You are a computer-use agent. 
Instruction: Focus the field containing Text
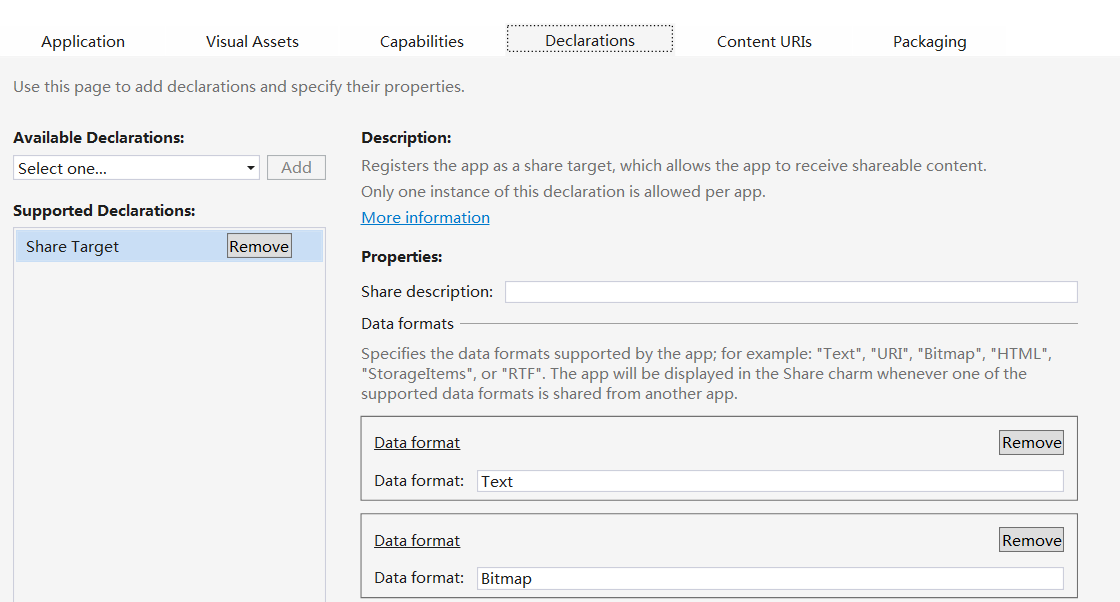coord(770,481)
